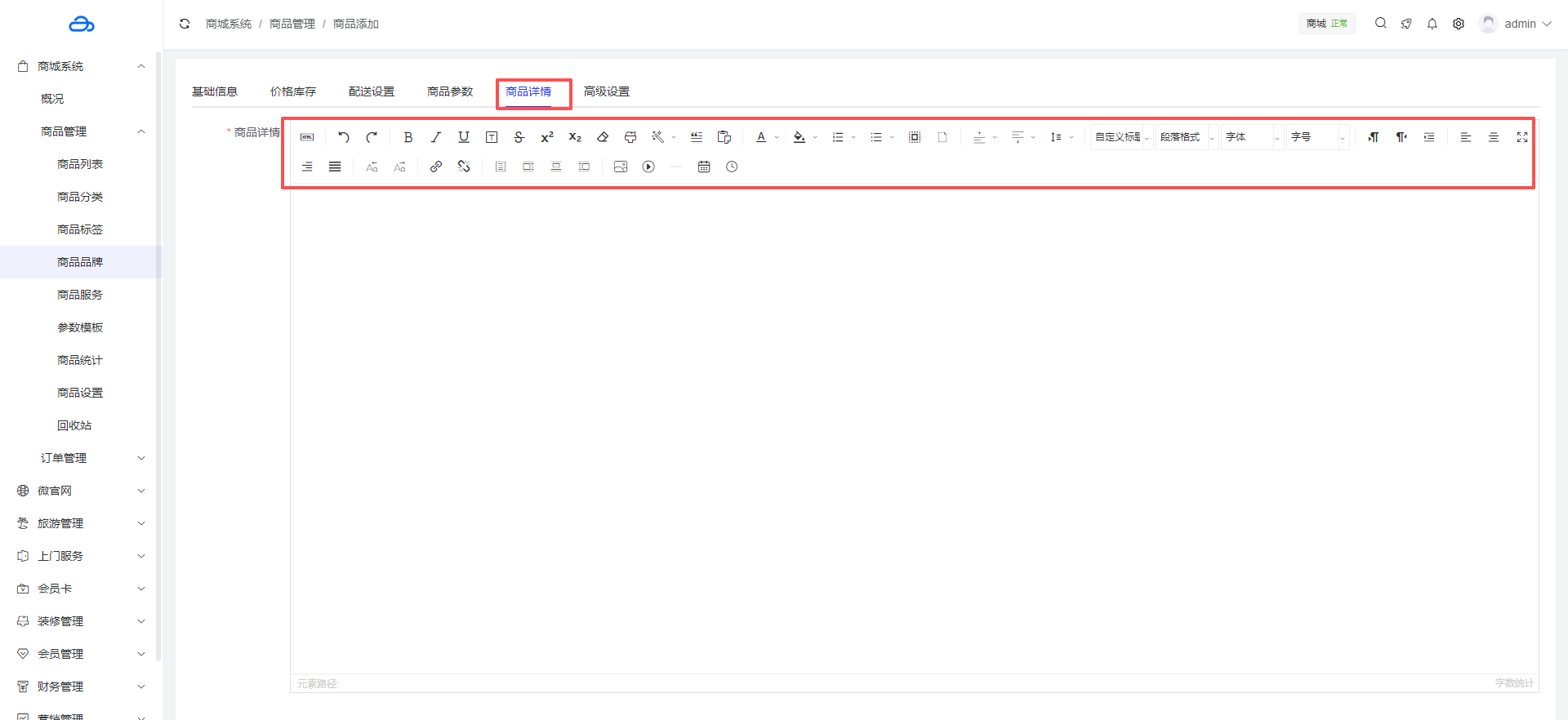Insert date using calendar icon

(x=704, y=167)
